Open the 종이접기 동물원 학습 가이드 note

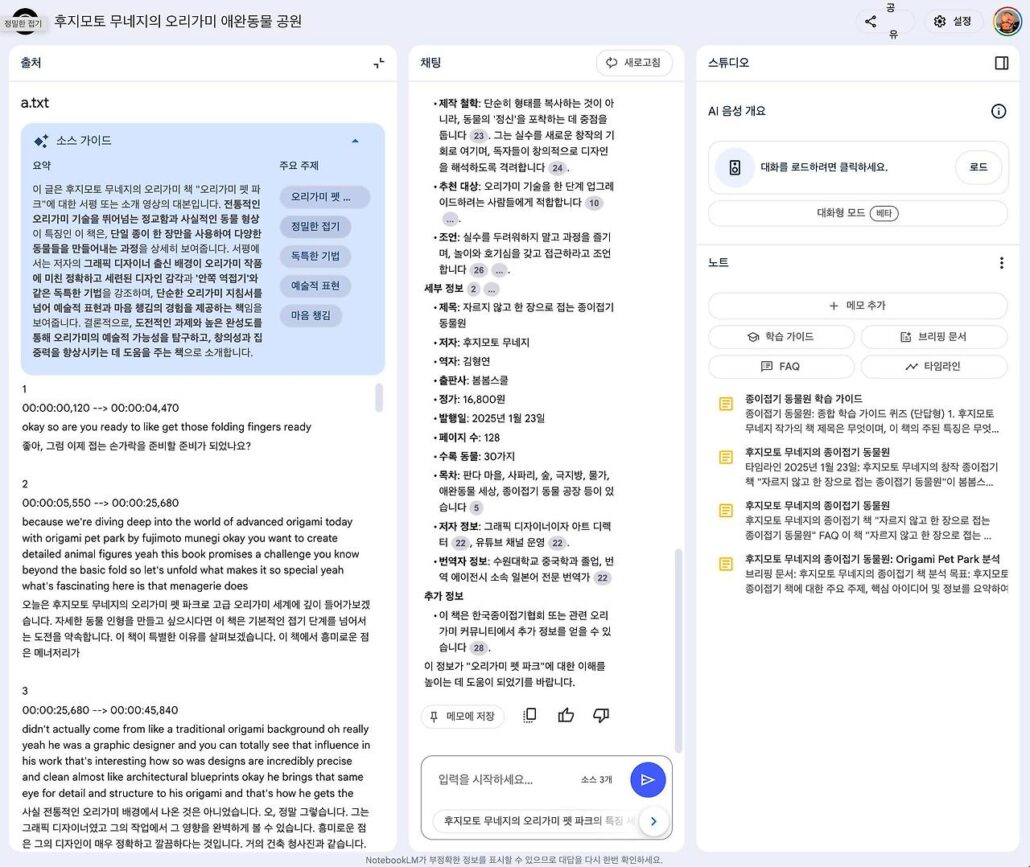[803, 398]
